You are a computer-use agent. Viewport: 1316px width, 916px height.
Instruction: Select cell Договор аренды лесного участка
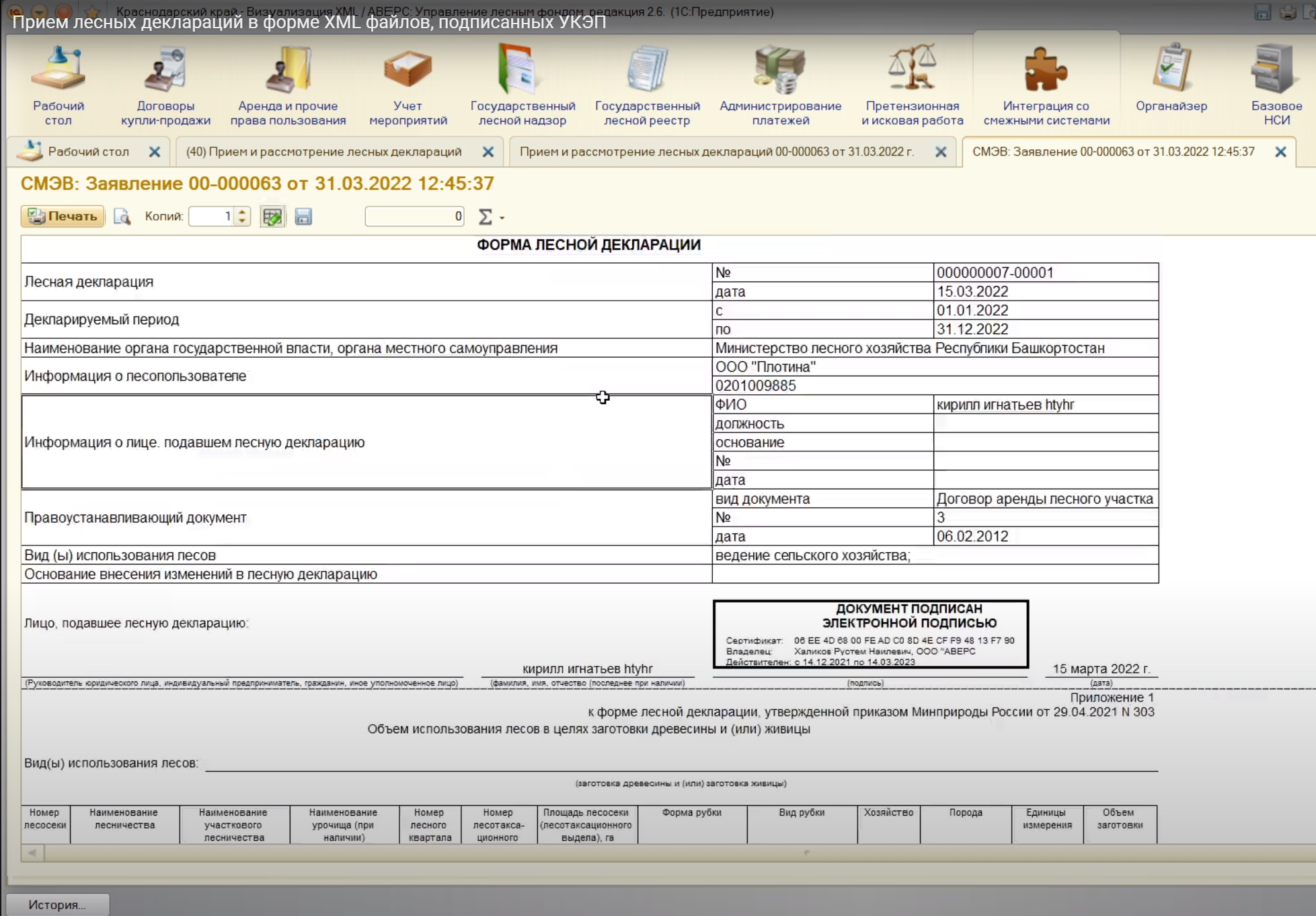click(1046, 498)
